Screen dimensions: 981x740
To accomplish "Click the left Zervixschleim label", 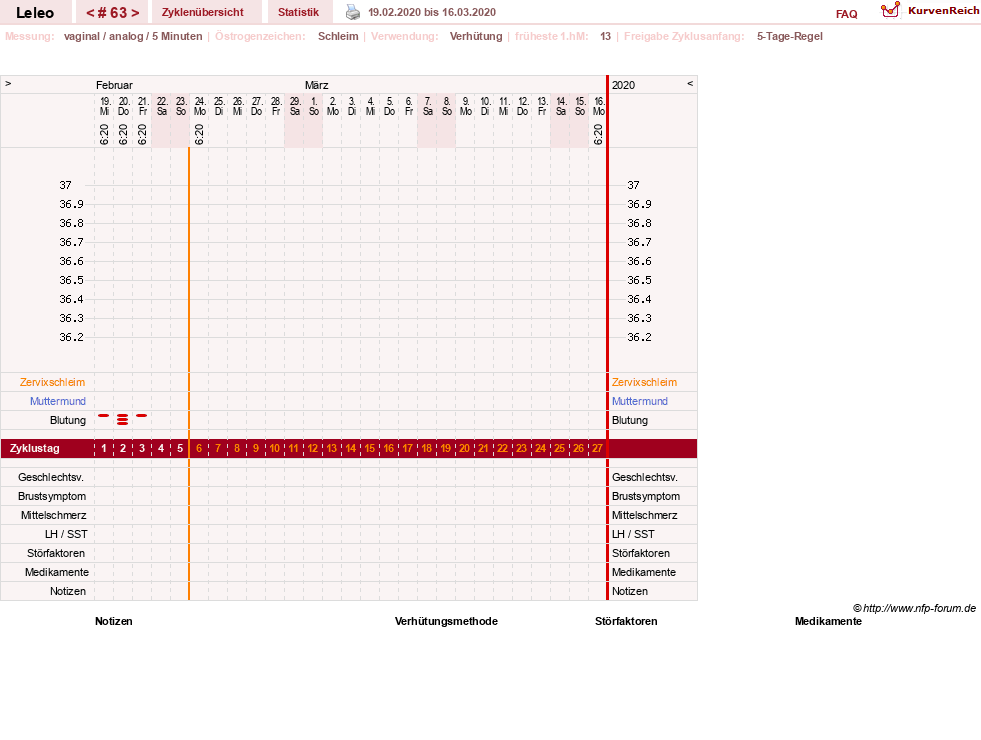I will [53, 382].
